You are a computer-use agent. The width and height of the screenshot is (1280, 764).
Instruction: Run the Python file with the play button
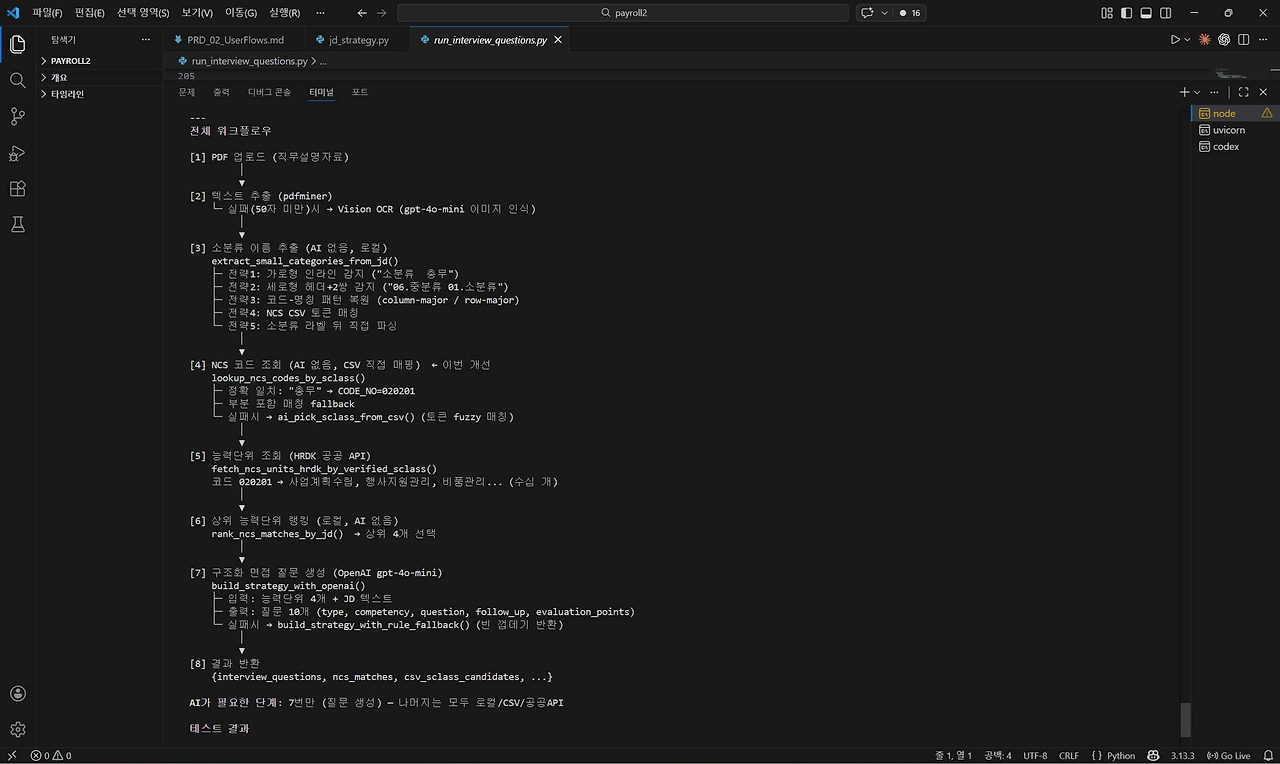1175,40
